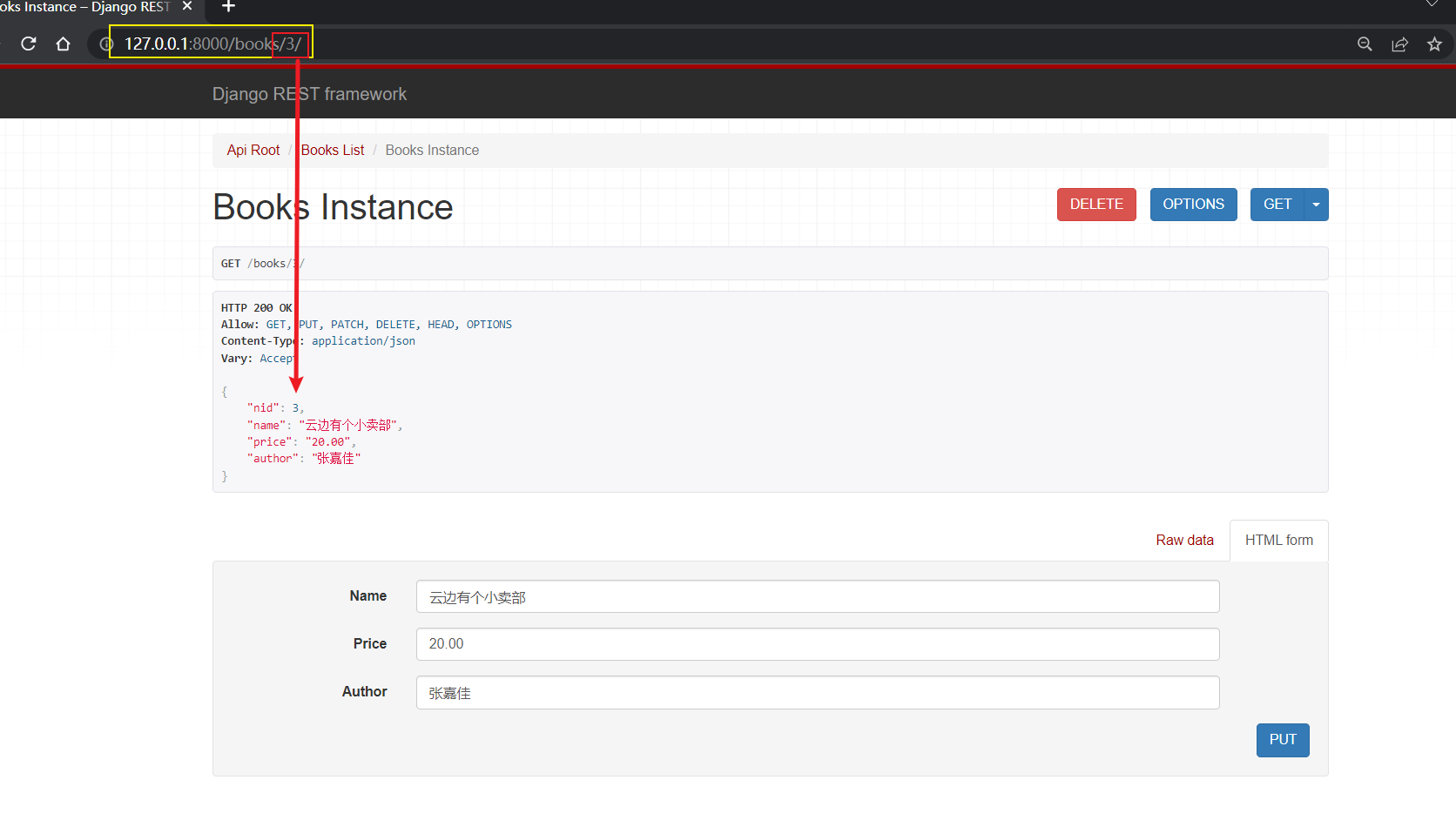The image size is (1456, 827).
Task: Switch to the HTML form tab
Action: coord(1278,541)
